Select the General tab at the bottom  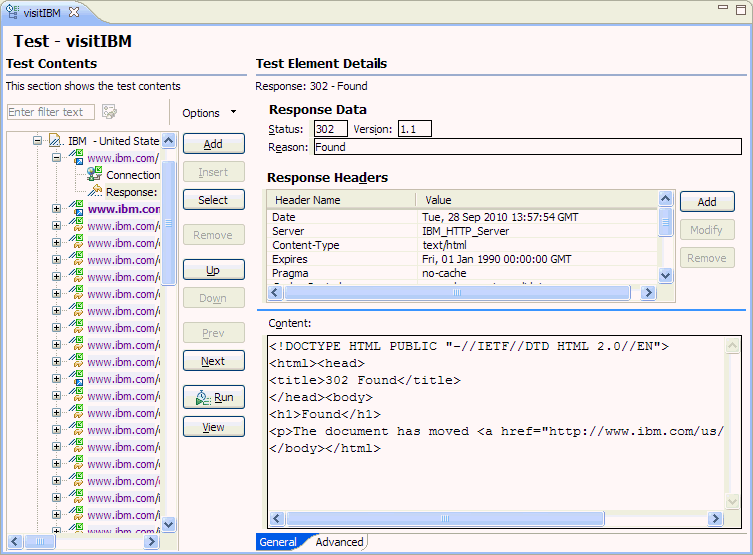coord(278,542)
